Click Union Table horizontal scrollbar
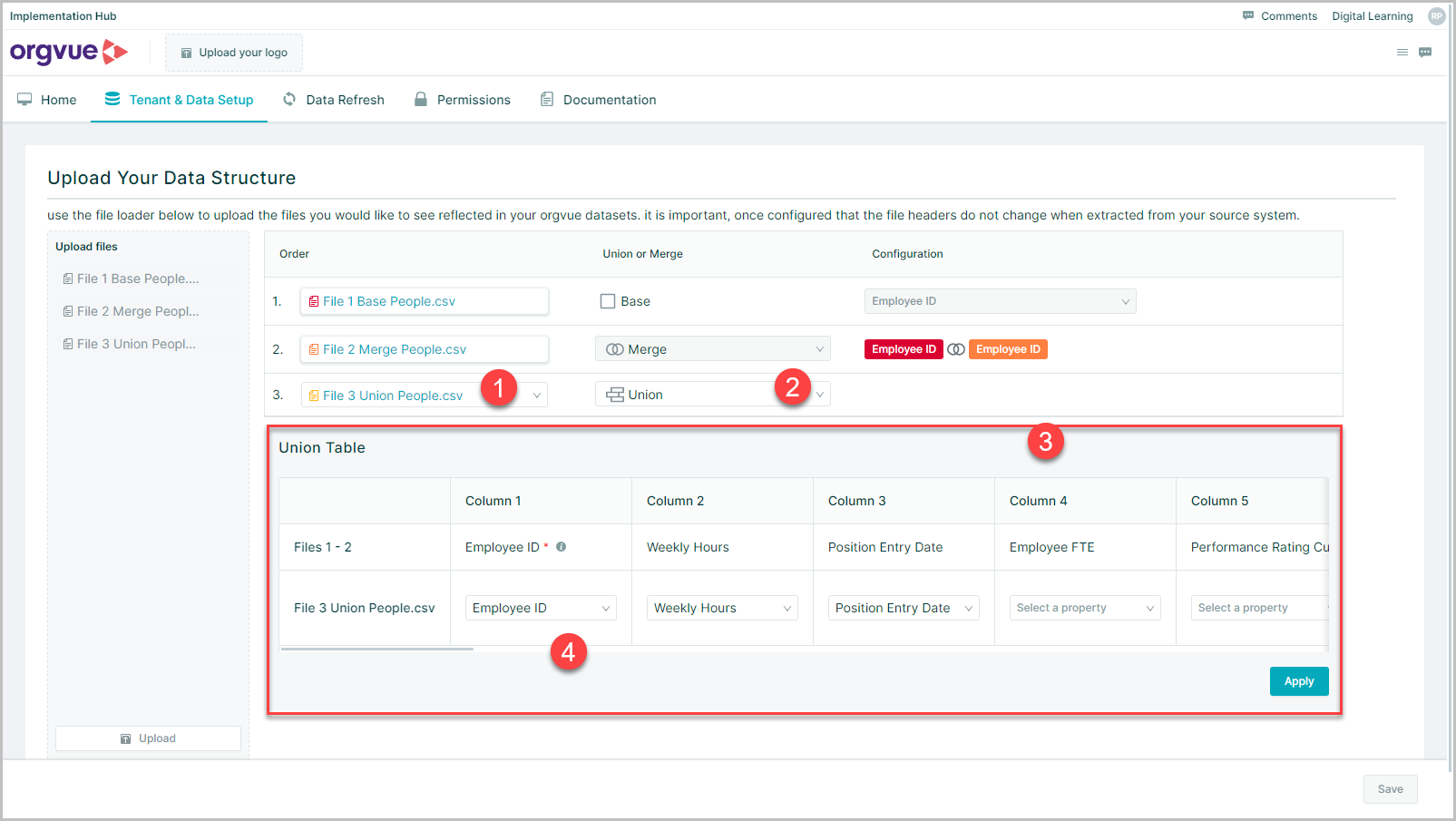Screen dimensions: 1456x821 (x=377, y=649)
